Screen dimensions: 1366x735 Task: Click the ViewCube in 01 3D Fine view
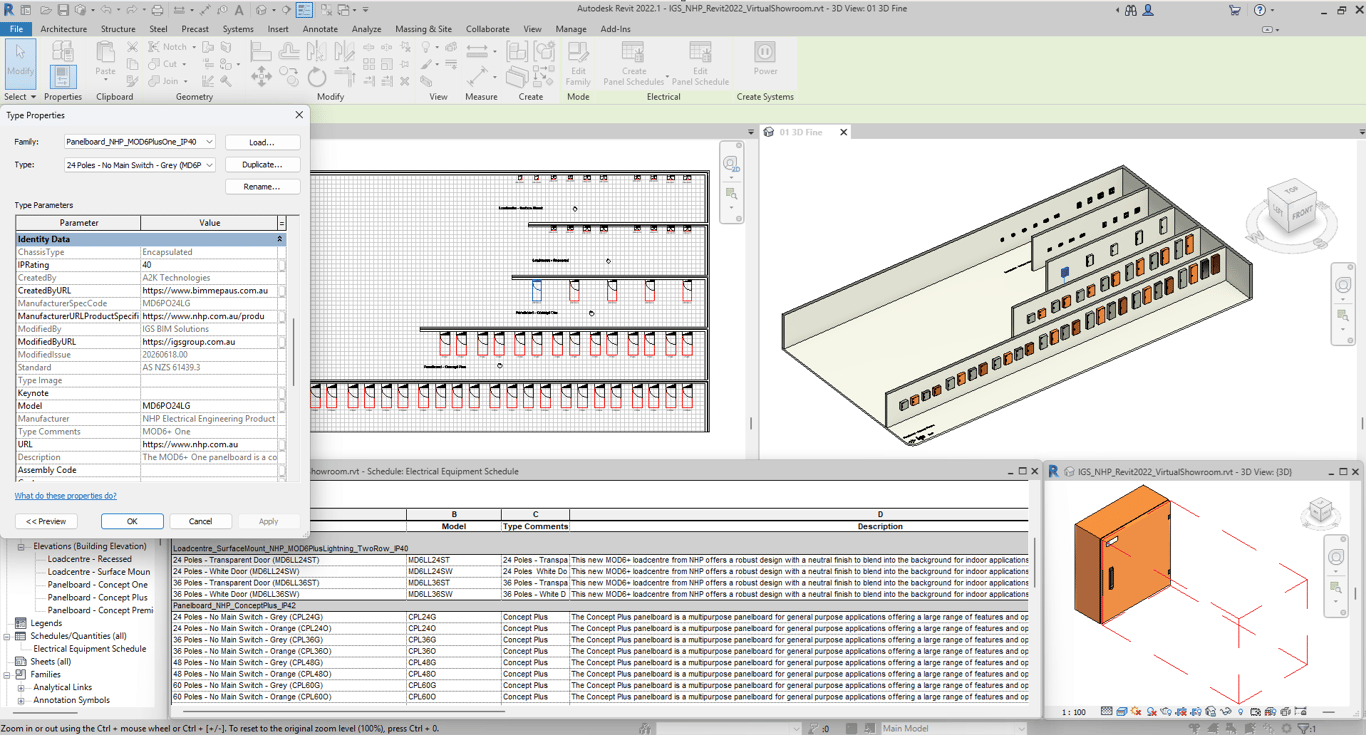coord(1292,208)
